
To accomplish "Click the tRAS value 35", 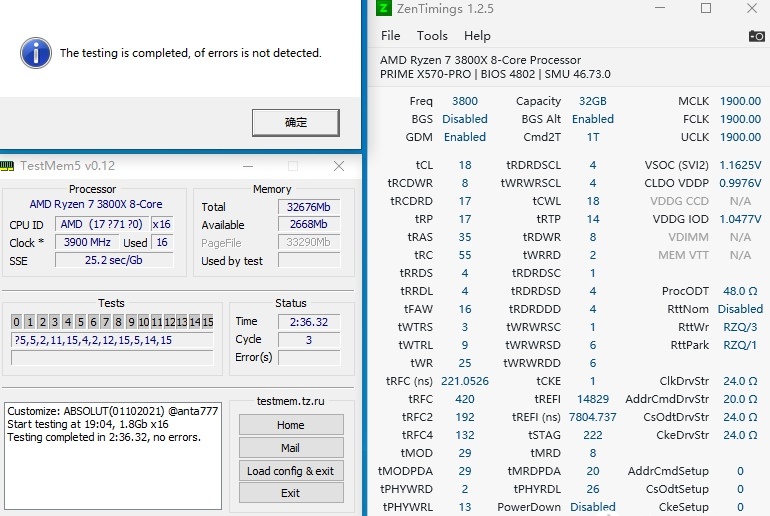I will (465, 237).
